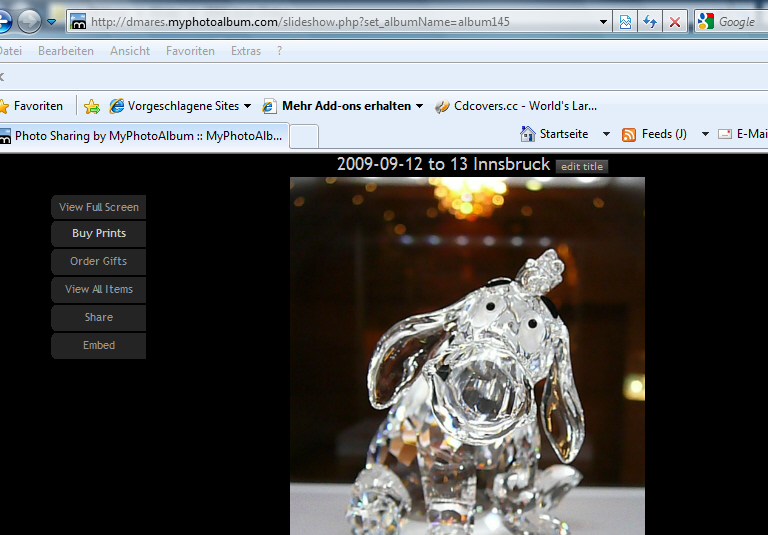Image resolution: width=768 pixels, height=535 pixels.
Task: Click the Feeds RSS icon
Action: pyautogui.click(x=629, y=134)
